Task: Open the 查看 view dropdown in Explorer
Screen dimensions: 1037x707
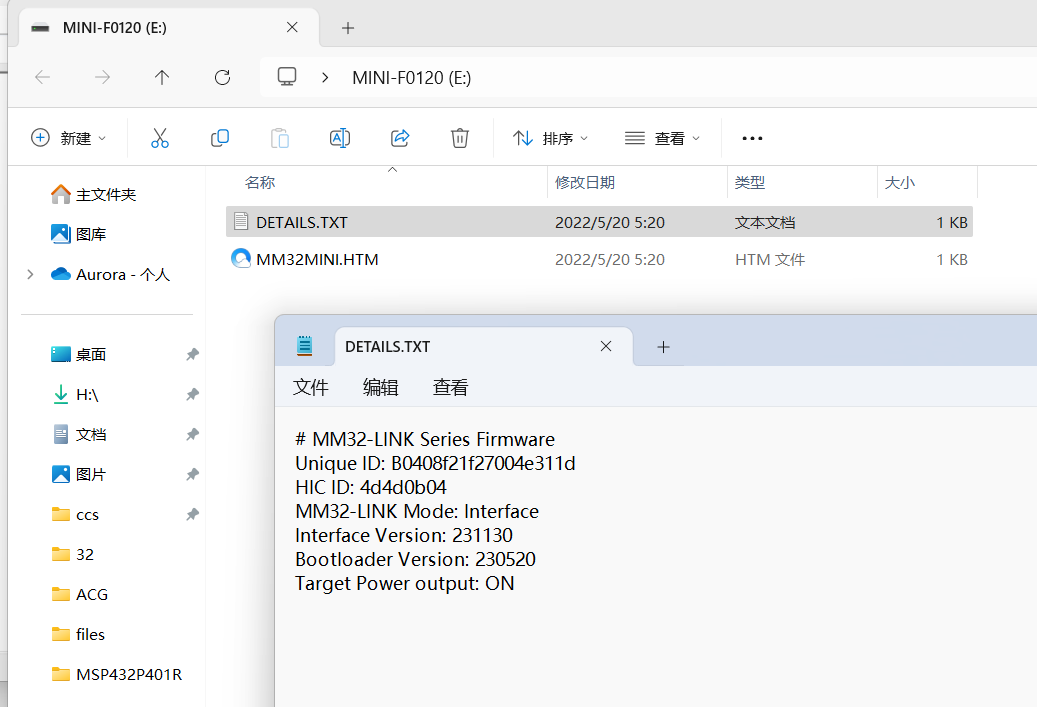Action: [662, 138]
